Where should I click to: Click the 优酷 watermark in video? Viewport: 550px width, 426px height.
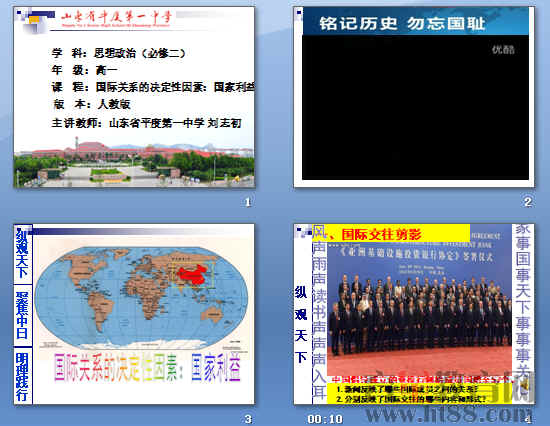[x=503, y=49]
